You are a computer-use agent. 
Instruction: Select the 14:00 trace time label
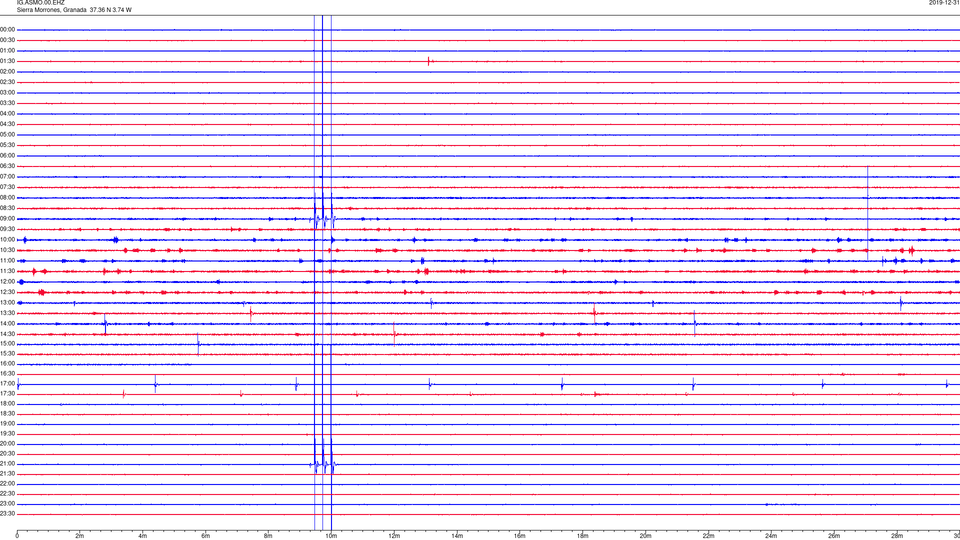(7, 323)
